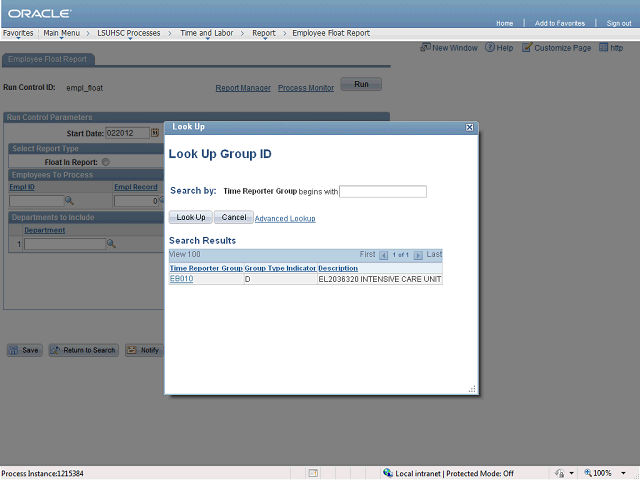Open the Advanced Lookup link
Image resolution: width=640 pixels, height=480 pixels.
[285, 218]
